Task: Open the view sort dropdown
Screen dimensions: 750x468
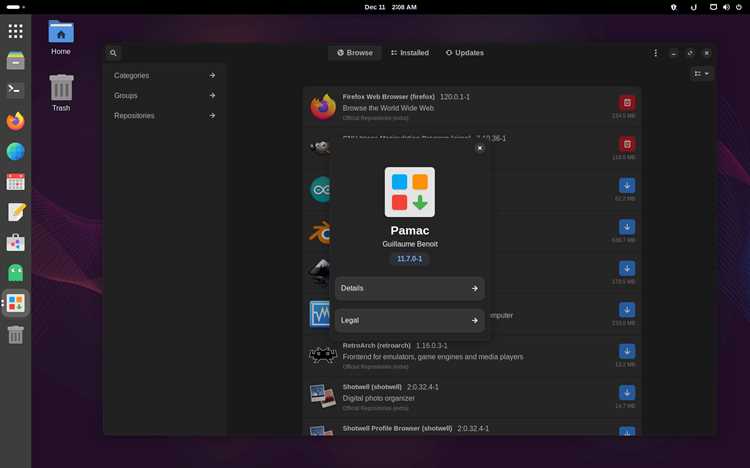Action: (x=702, y=74)
